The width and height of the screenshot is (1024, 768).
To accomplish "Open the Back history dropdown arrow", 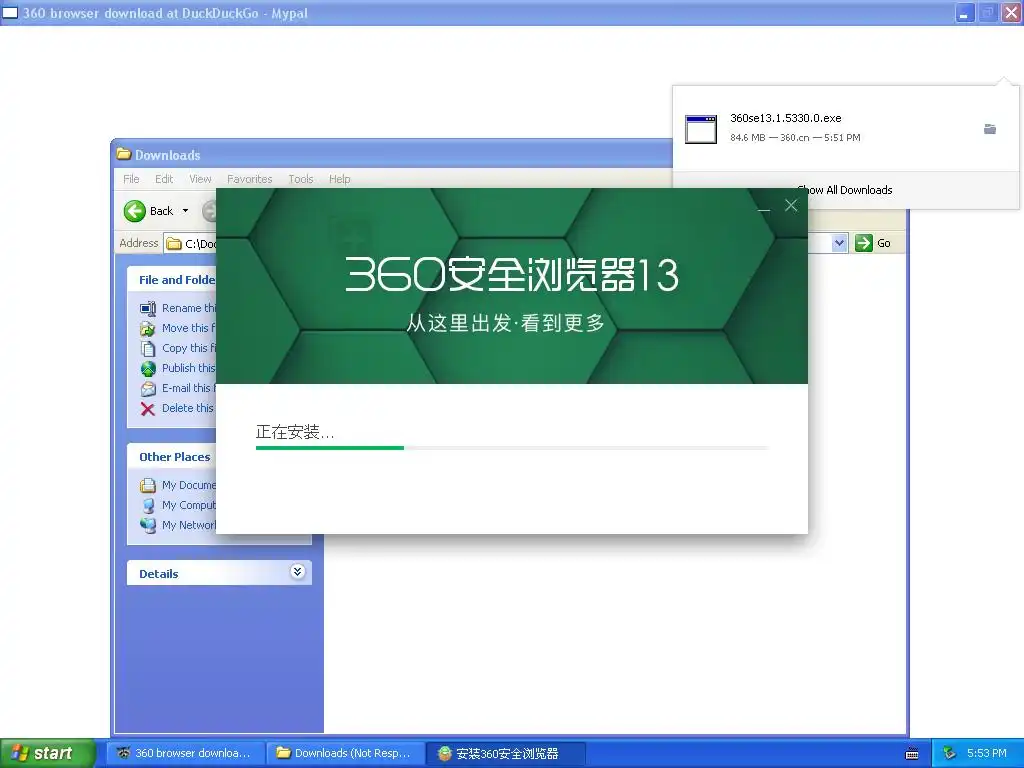I will coord(185,211).
